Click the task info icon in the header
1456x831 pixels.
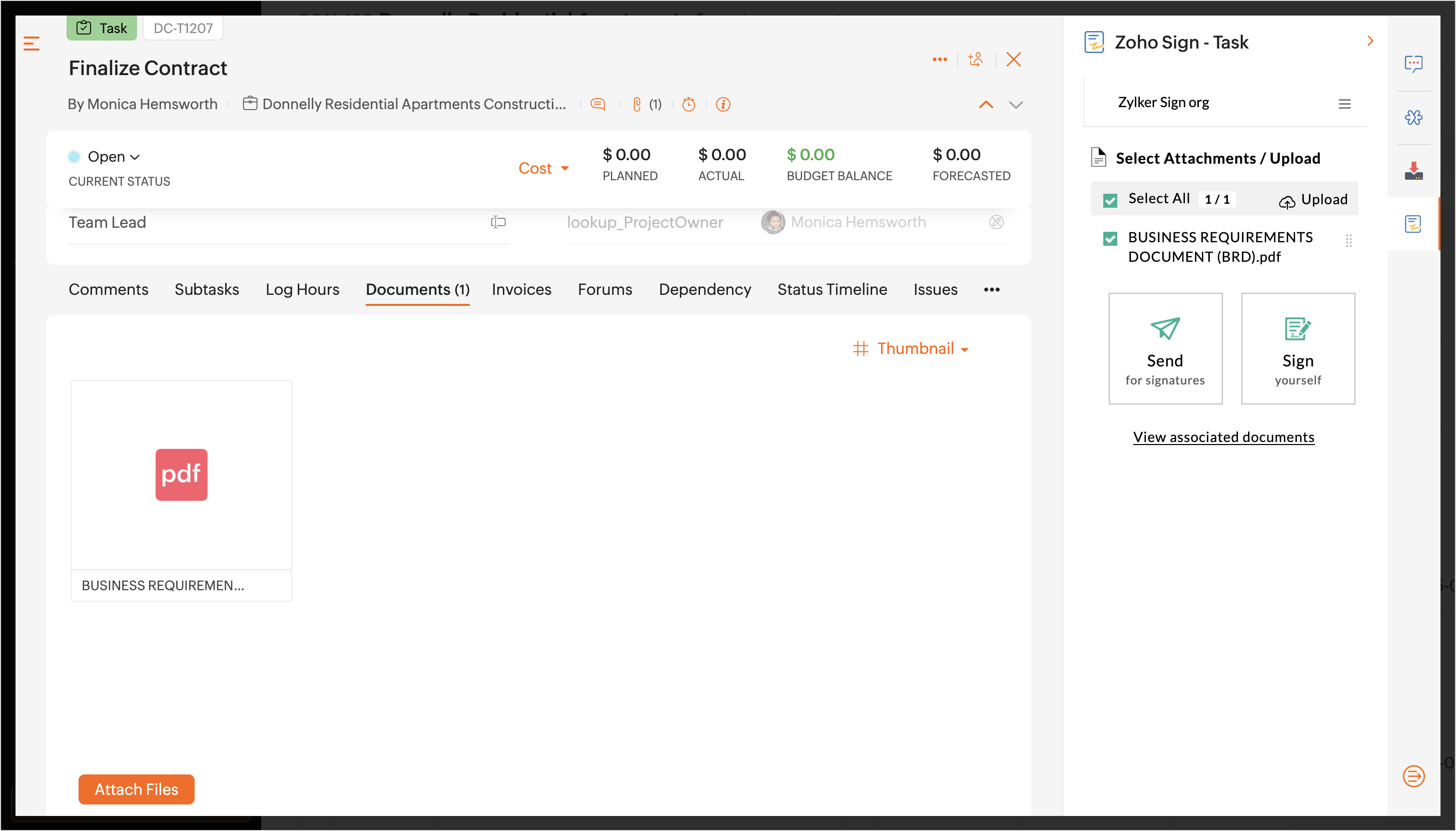pos(722,104)
